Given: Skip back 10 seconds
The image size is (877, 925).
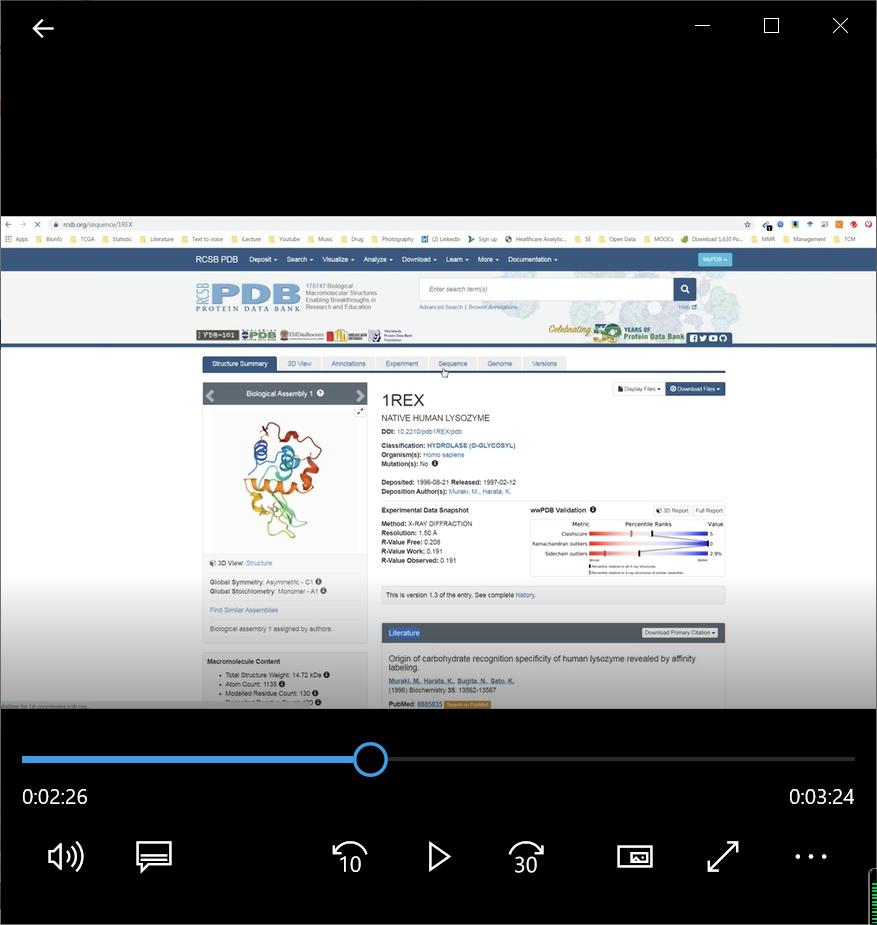Looking at the screenshot, I should point(349,857).
